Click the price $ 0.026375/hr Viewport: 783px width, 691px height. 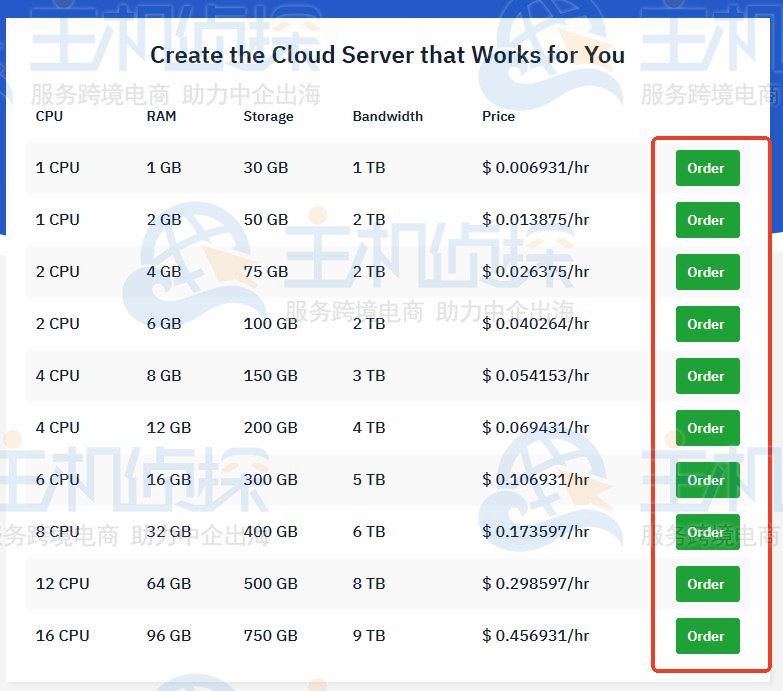(x=535, y=272)
